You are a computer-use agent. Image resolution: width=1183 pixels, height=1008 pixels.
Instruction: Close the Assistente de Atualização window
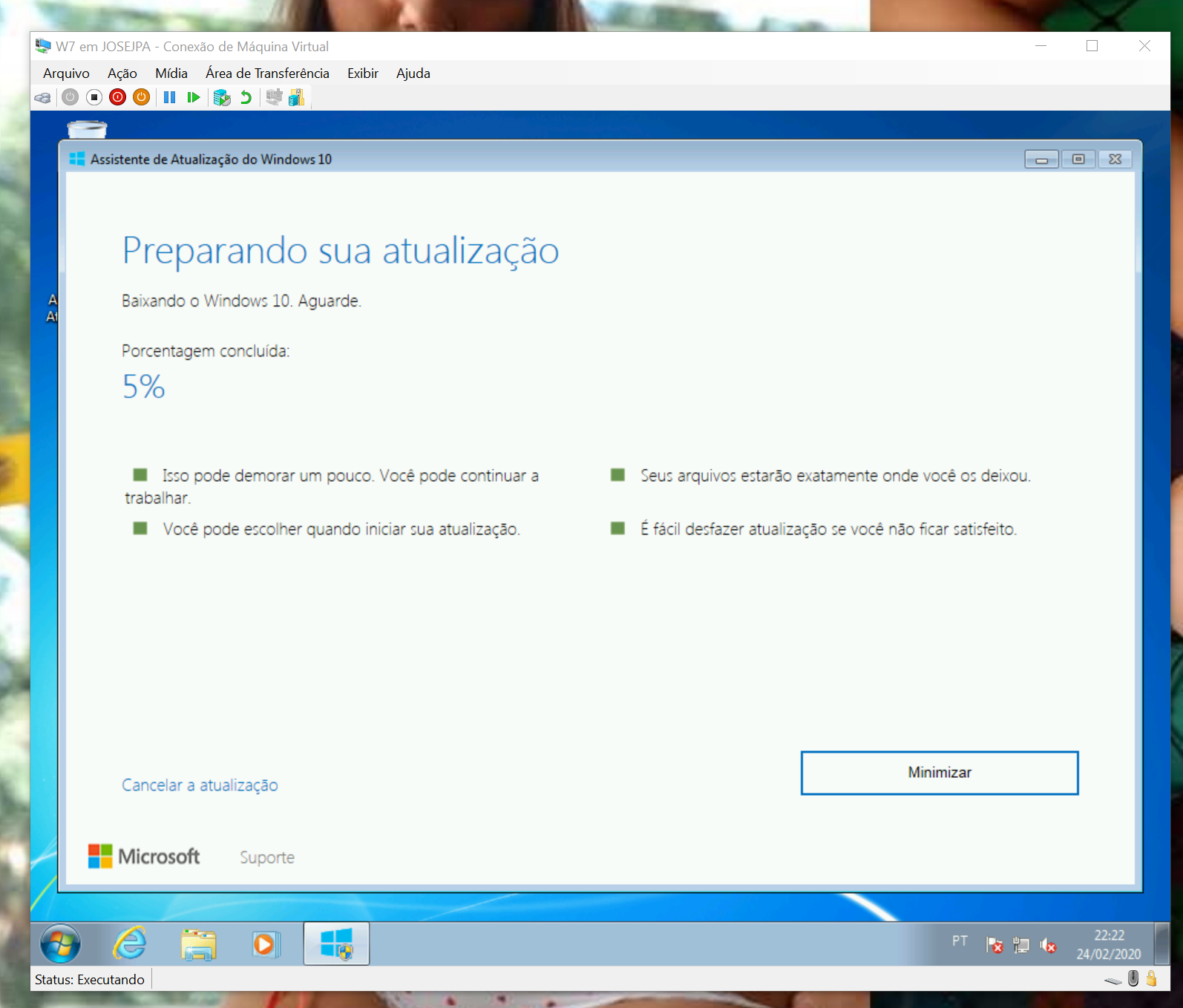tap(1115, 159)
